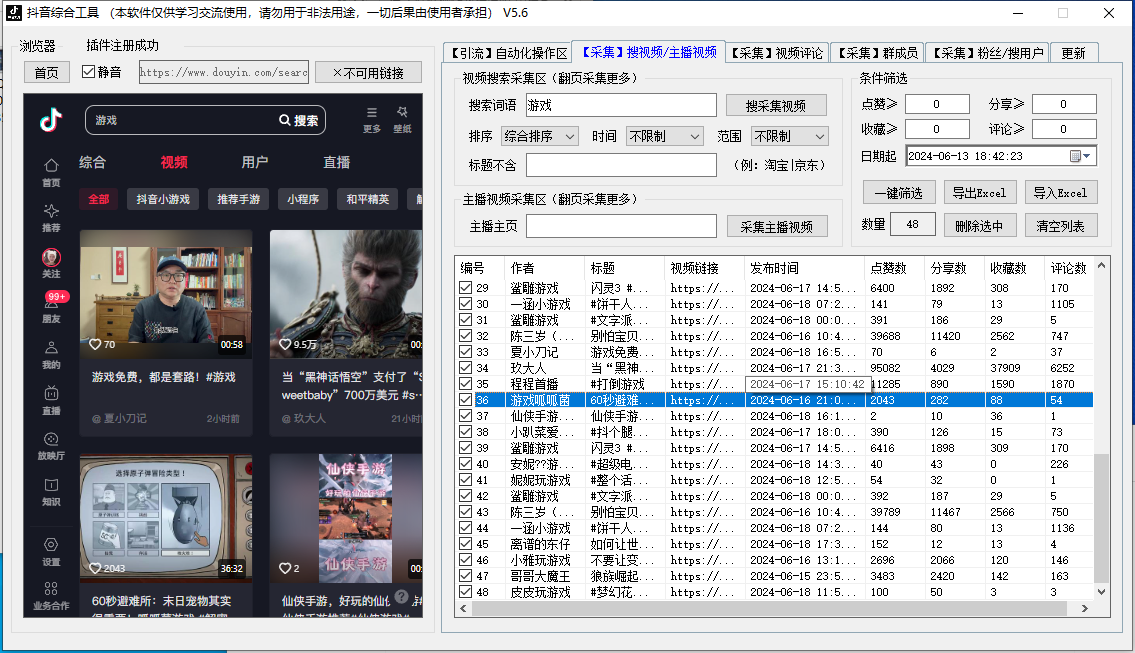Select the 用户 tab in Douyin search results
This screenshot has width=1135, height=653.
click(x=255, y=162)
